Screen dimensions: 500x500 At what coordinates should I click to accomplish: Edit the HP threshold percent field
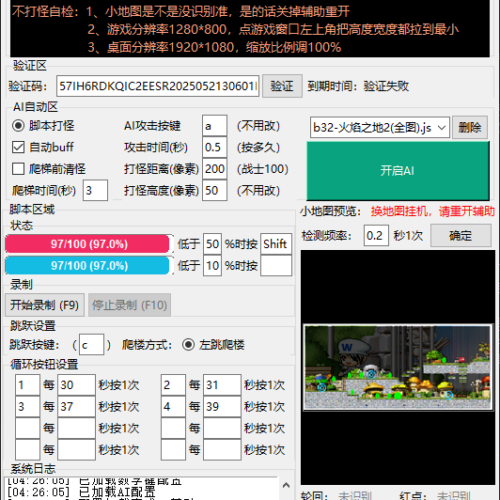(212, 244)
